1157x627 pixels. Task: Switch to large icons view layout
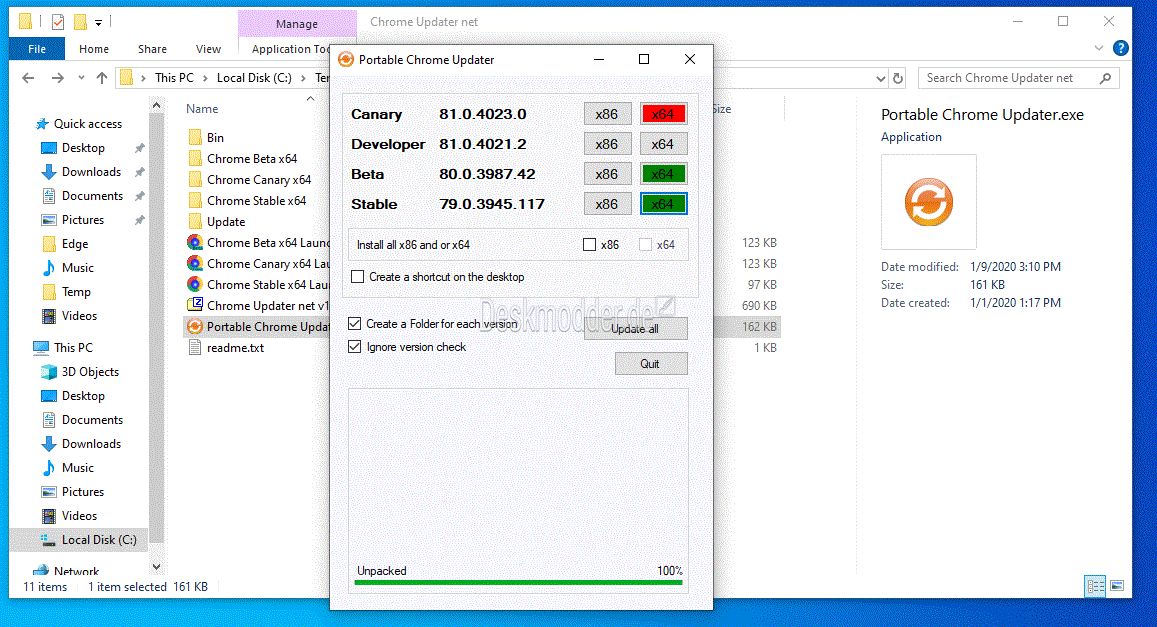coord(1117,586)
